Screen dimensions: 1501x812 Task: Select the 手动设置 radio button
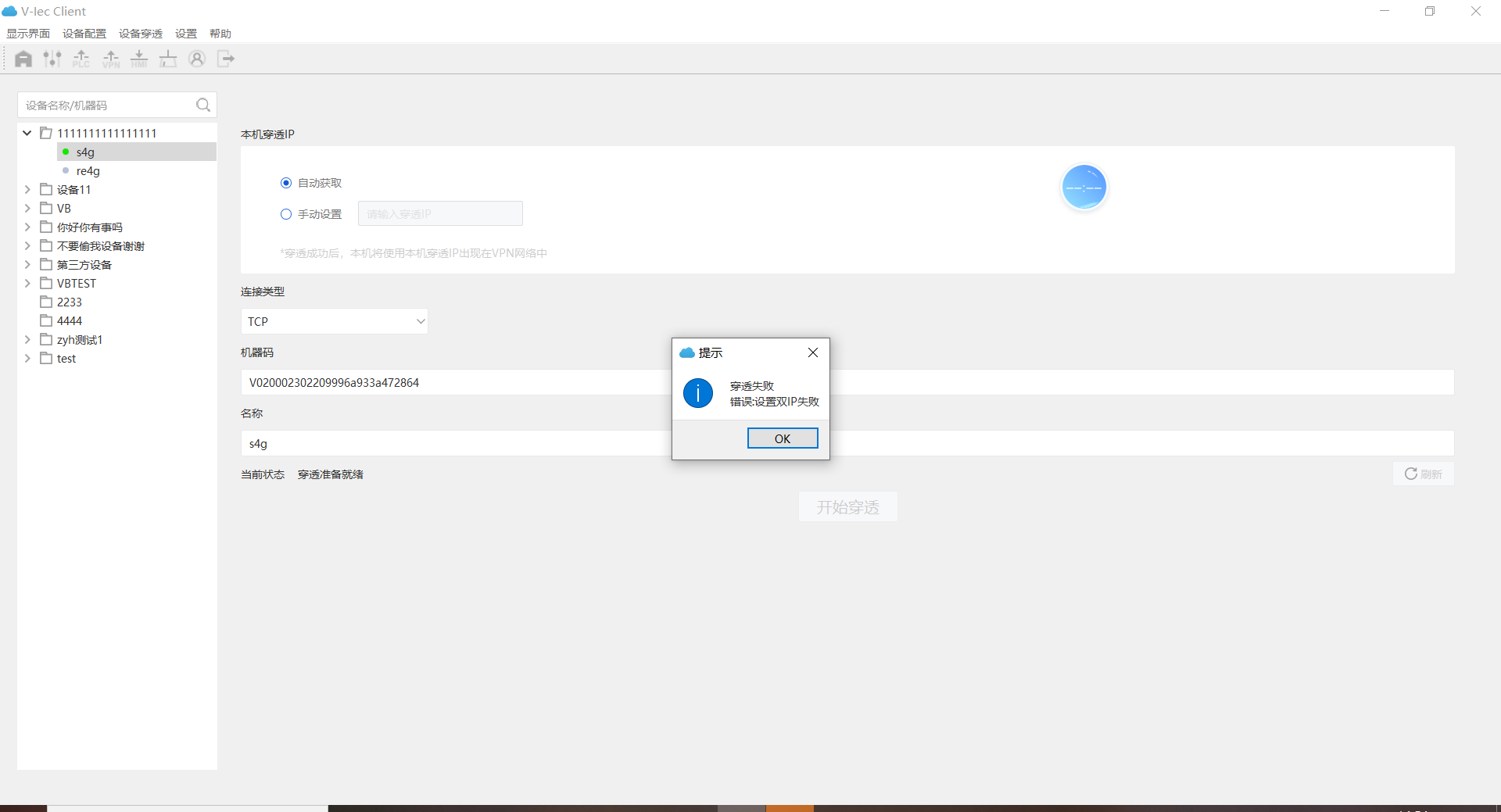coord(286,214)
